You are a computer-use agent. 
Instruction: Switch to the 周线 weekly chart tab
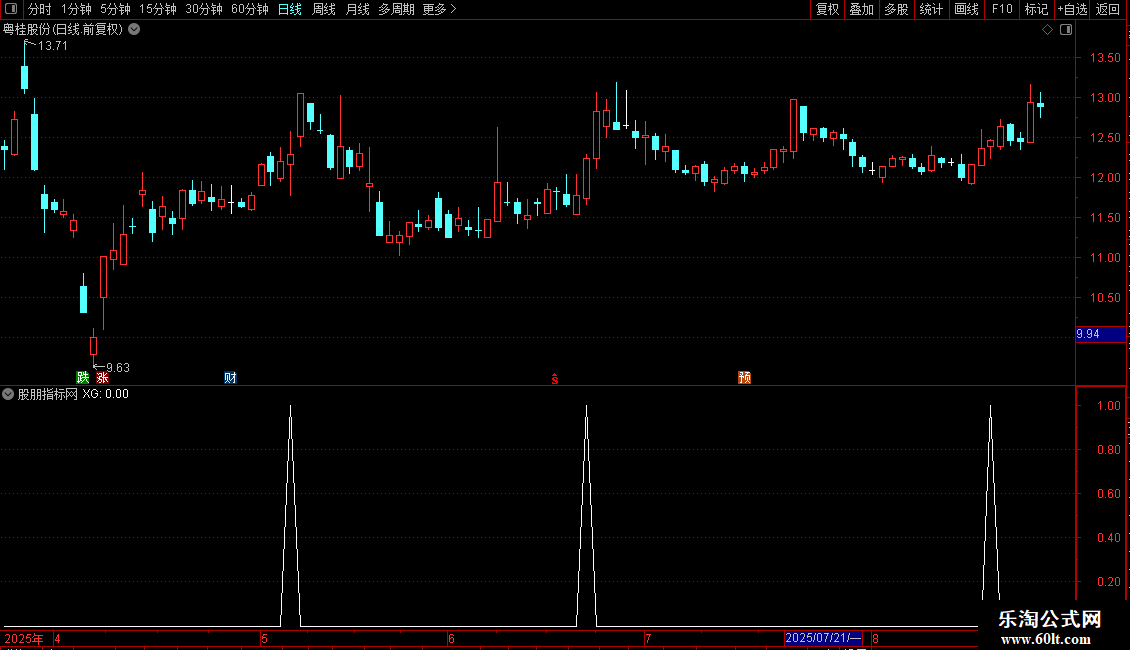coord(324,9)
